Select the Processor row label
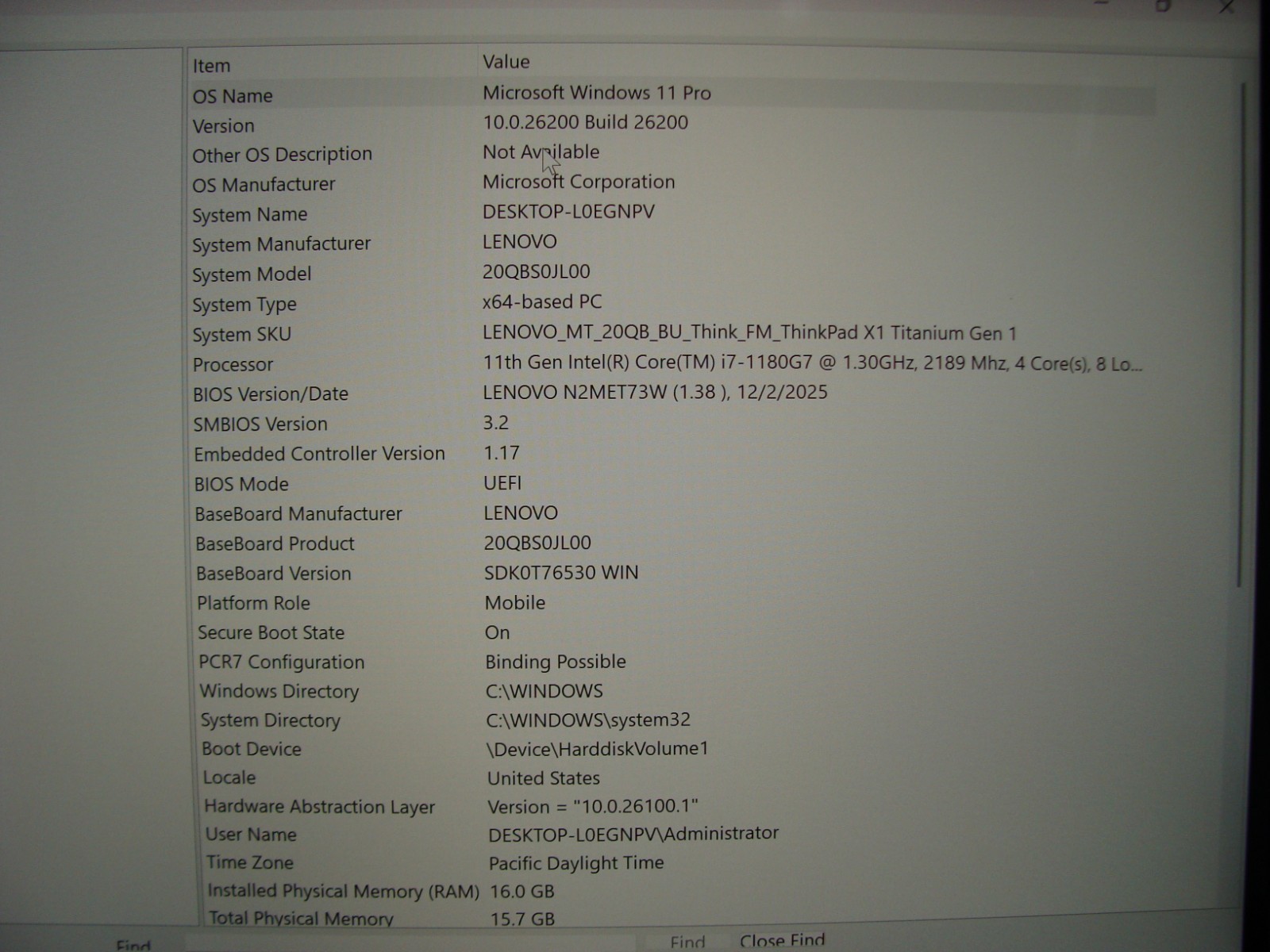Viewport: 1270px width, 952px height. coord(233,365)
